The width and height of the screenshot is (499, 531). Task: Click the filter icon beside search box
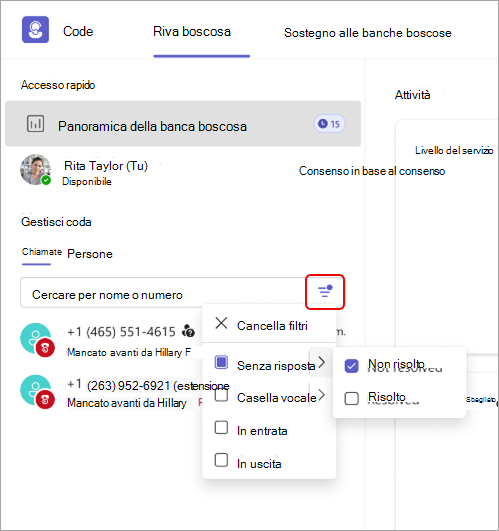pyautogui.click(x=325, y=292)
